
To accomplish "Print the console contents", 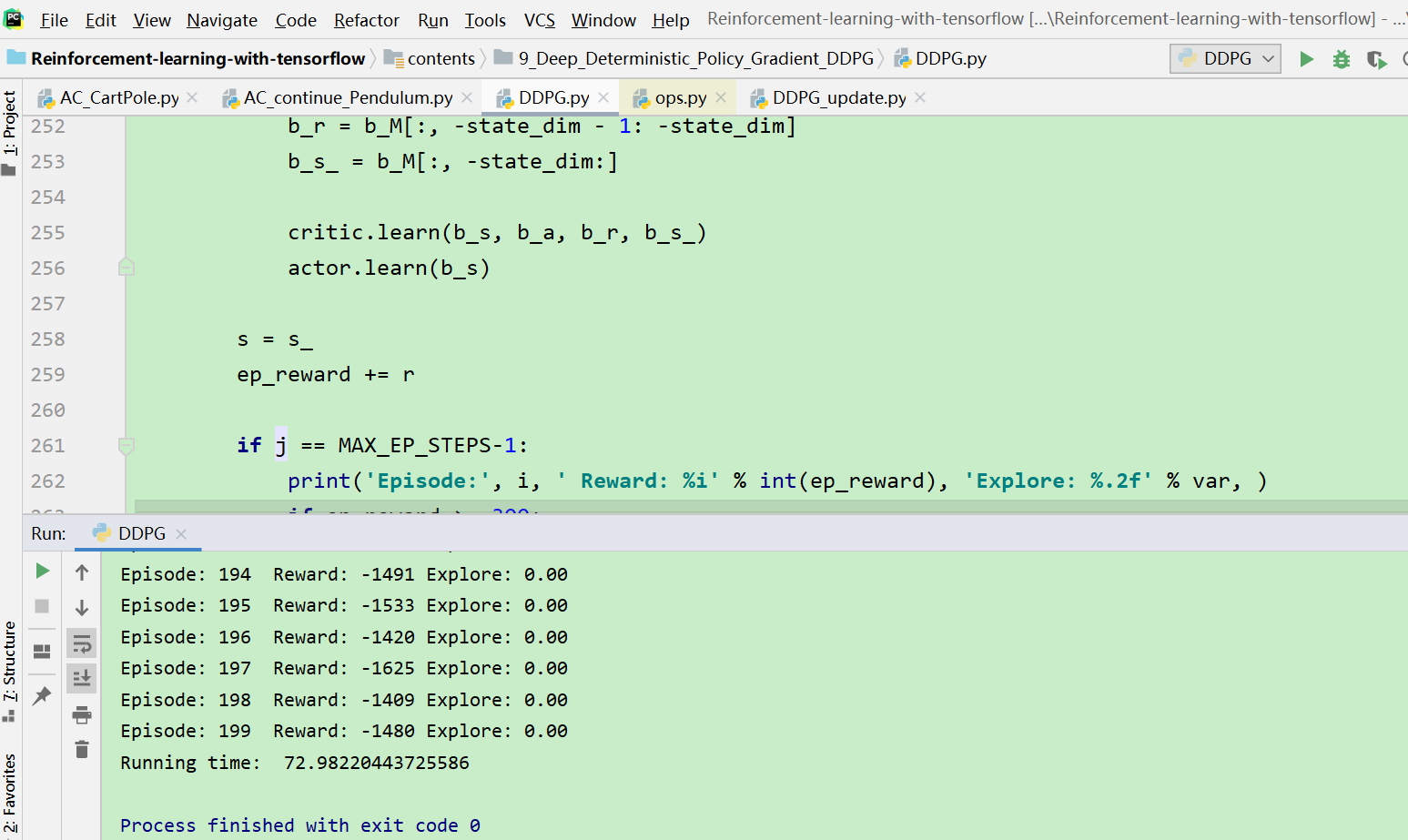I will tap(82, 714).
